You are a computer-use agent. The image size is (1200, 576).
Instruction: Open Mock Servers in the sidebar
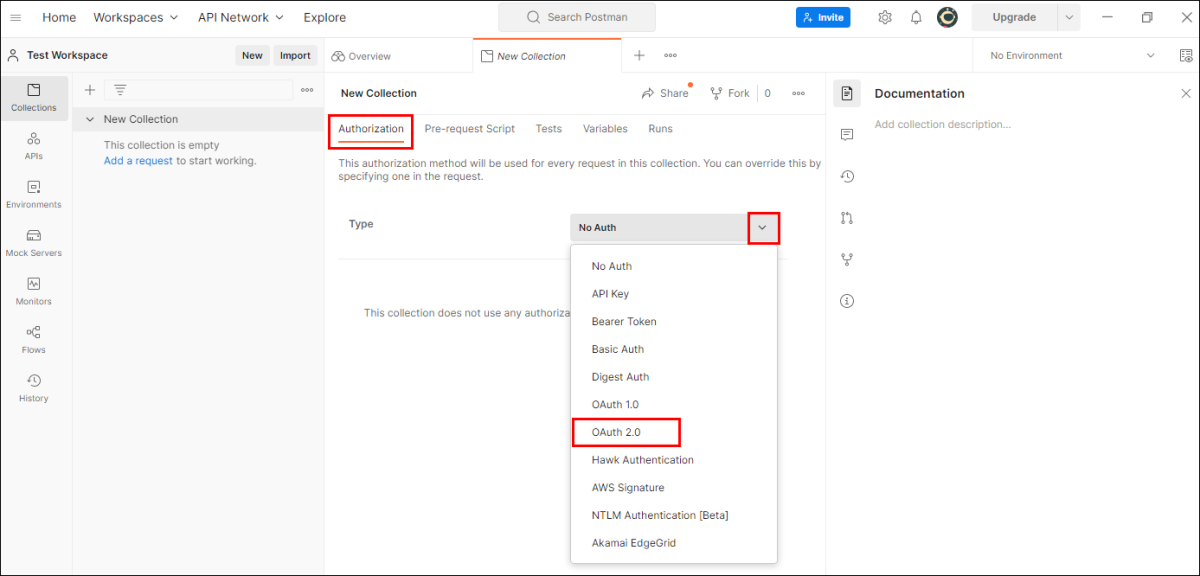(34, 243)
